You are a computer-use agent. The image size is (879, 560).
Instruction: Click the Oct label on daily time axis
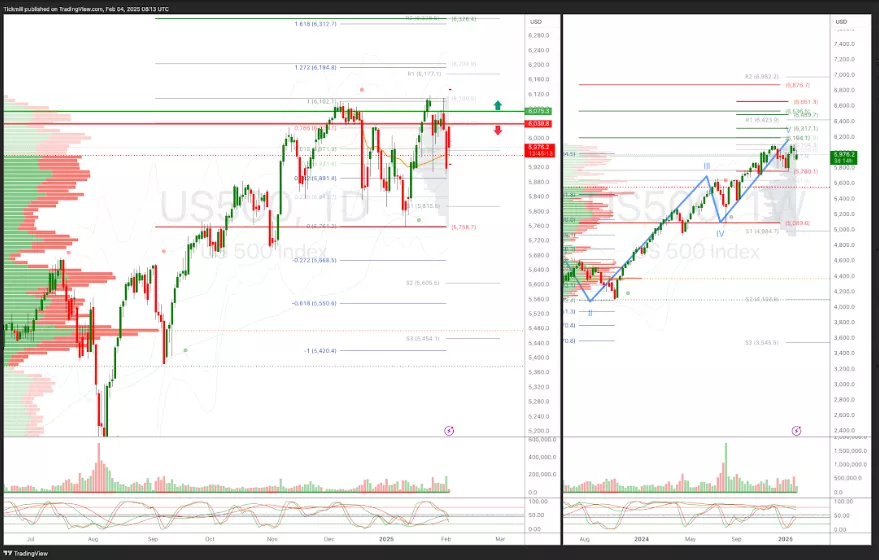tap(210, 539)
